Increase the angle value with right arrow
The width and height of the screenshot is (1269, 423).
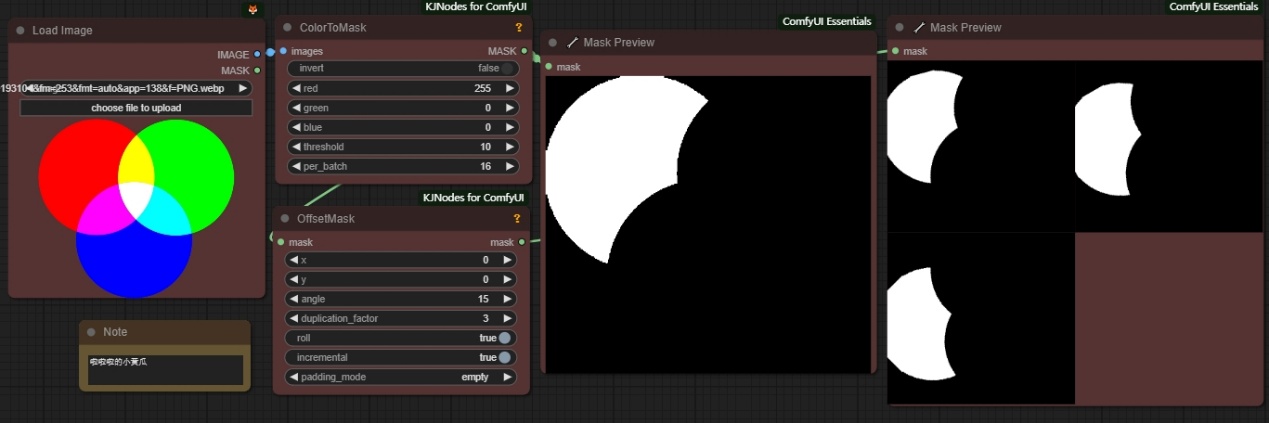(x=508, y=299)
